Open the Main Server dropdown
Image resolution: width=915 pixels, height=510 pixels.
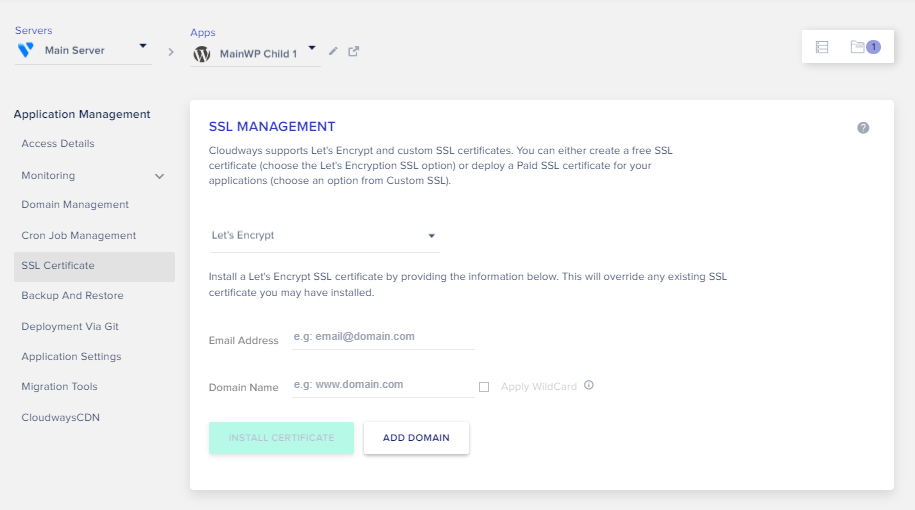tap(83, 50)
